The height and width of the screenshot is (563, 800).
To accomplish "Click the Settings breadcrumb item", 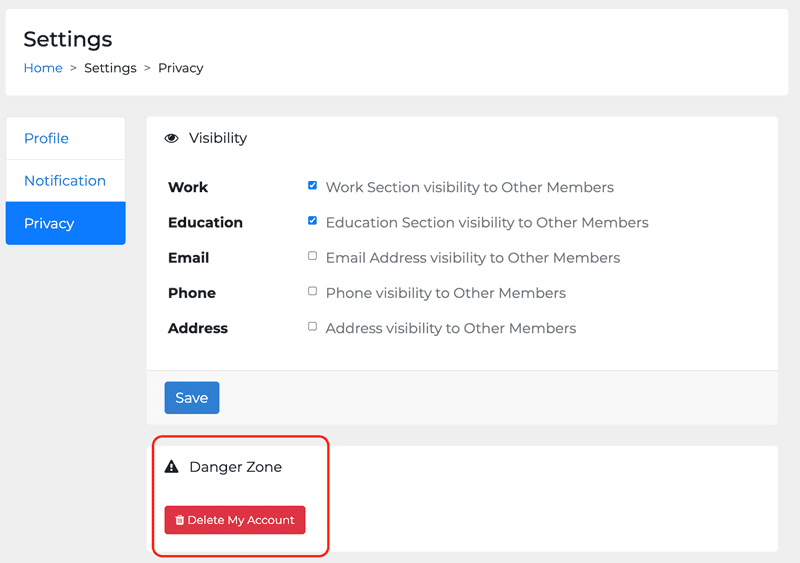I will coord(110,68).
